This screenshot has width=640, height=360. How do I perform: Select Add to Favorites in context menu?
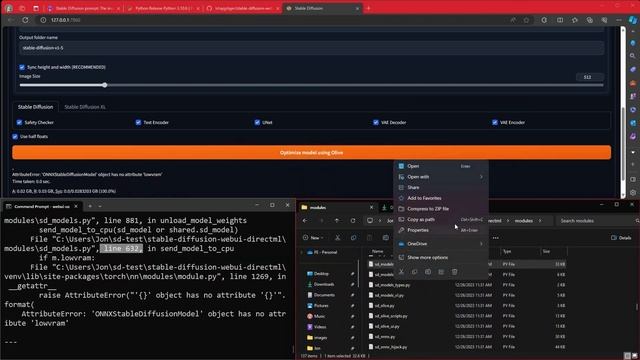[441, 198]
